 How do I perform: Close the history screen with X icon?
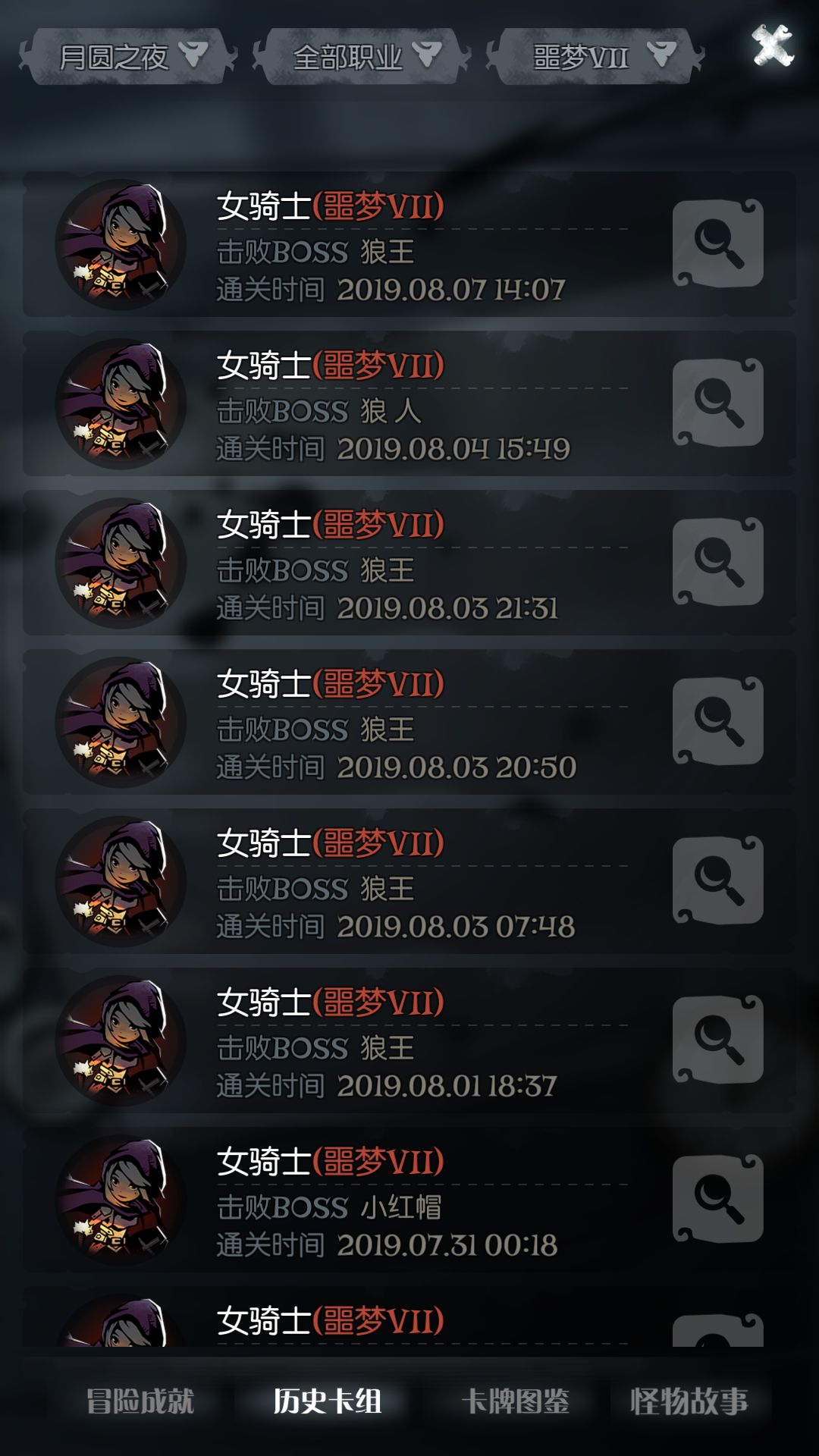pos(772,45)
